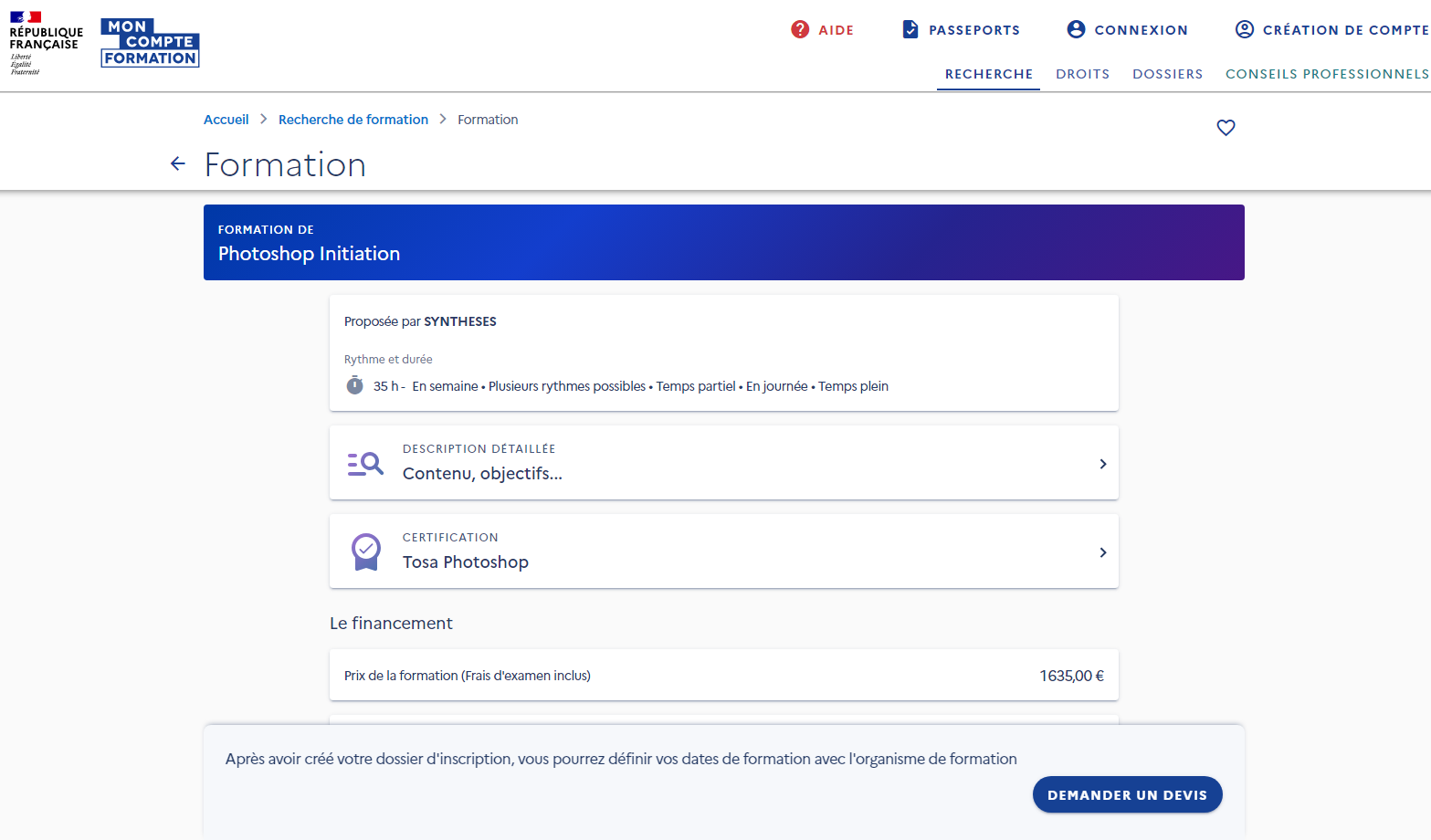Click the Rythme et durée label
Screen dimensions: 1431x840
pos(388,360)
